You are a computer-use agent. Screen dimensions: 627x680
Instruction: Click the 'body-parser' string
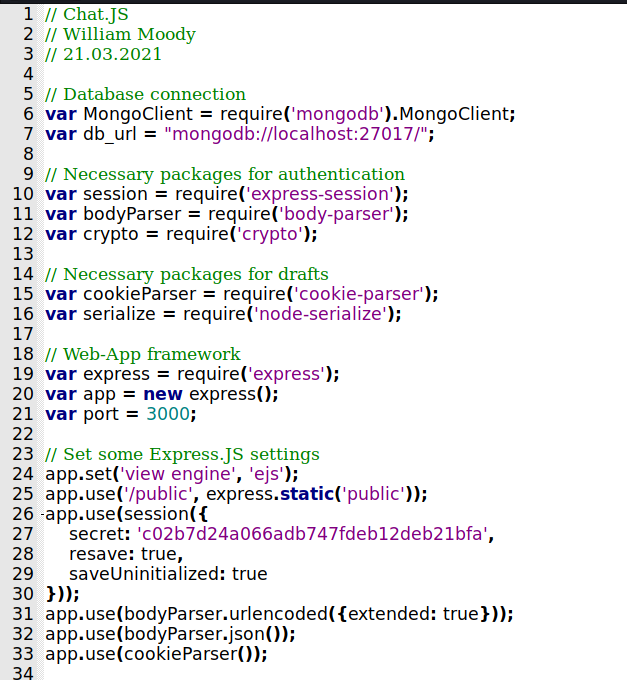337,214
